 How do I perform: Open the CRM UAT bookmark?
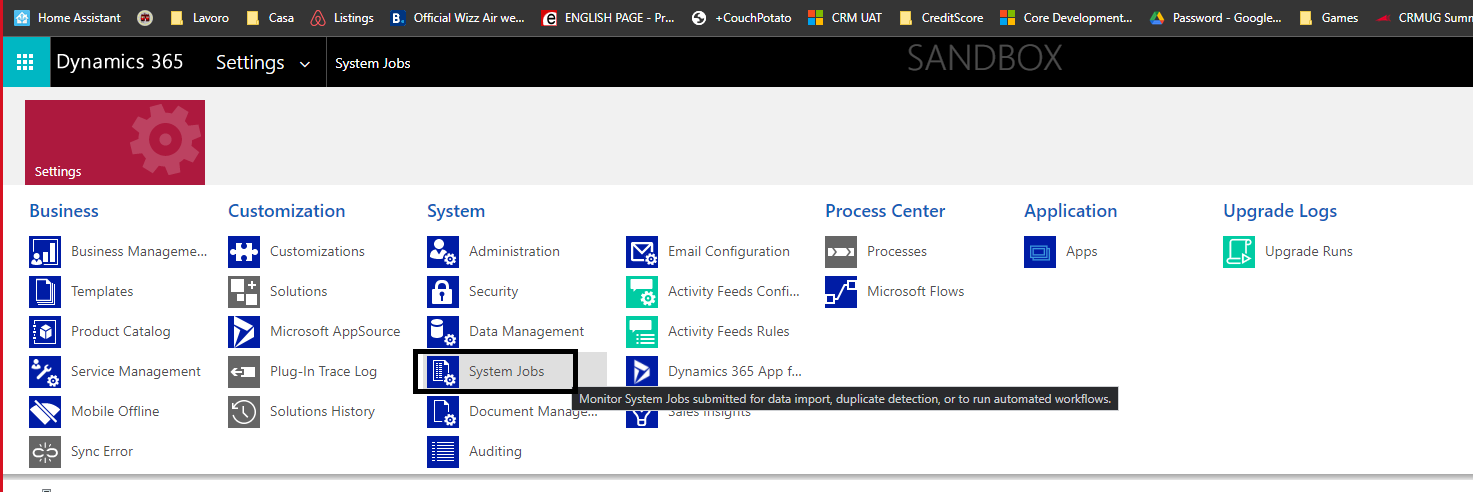point(845,17)
